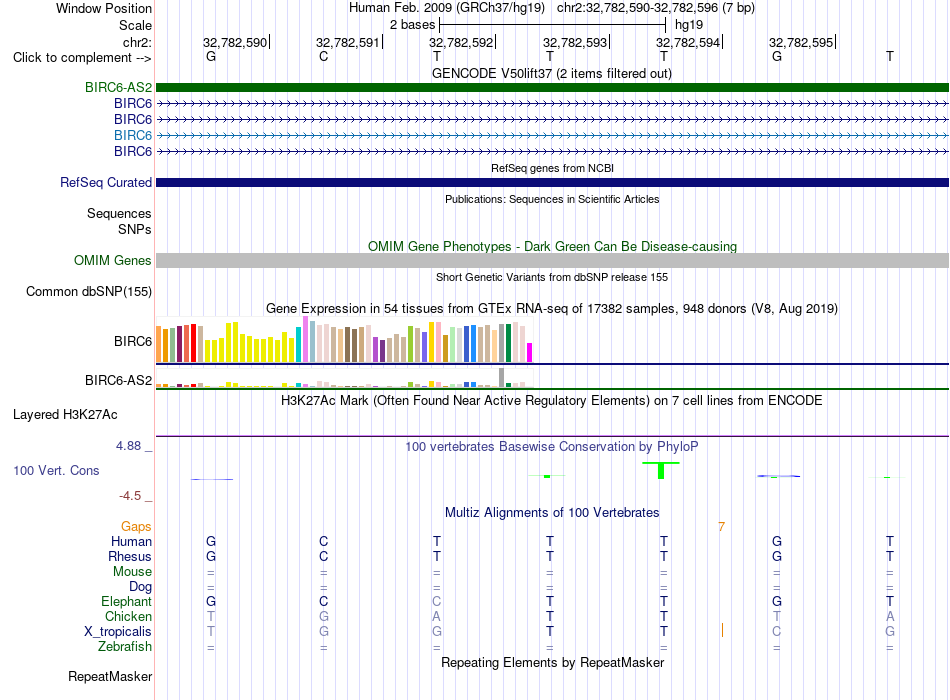Click the Zebrafish species label
Image resolution: width=950 pixels, height=700 pixels.
125,647
